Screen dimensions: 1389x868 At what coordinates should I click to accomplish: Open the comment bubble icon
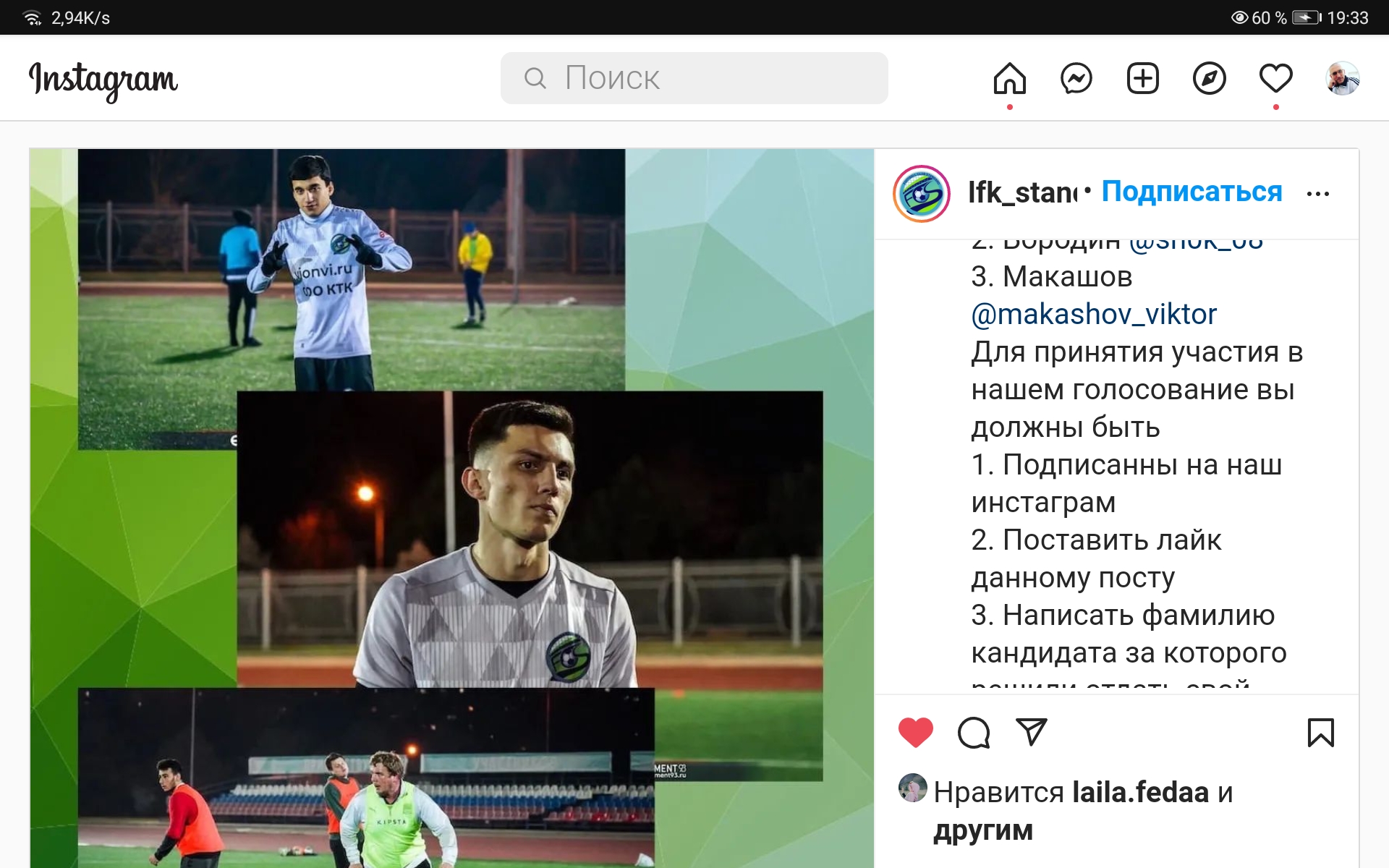click(x=974, y=733)
